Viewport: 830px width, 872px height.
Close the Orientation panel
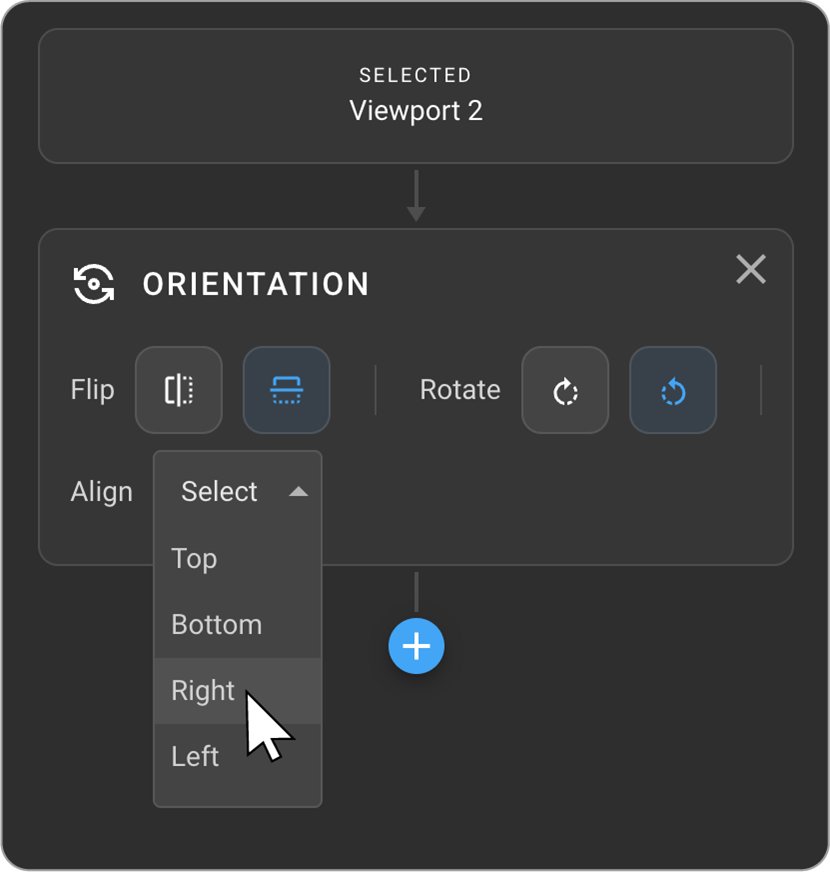[750, 269]
